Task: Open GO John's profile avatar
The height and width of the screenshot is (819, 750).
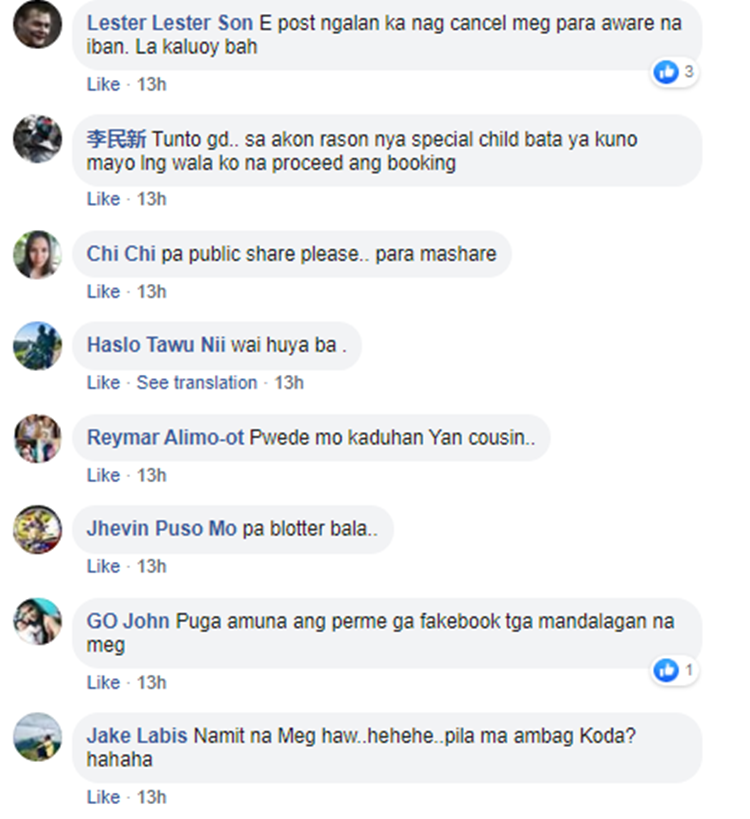Action: click(37, 622)
